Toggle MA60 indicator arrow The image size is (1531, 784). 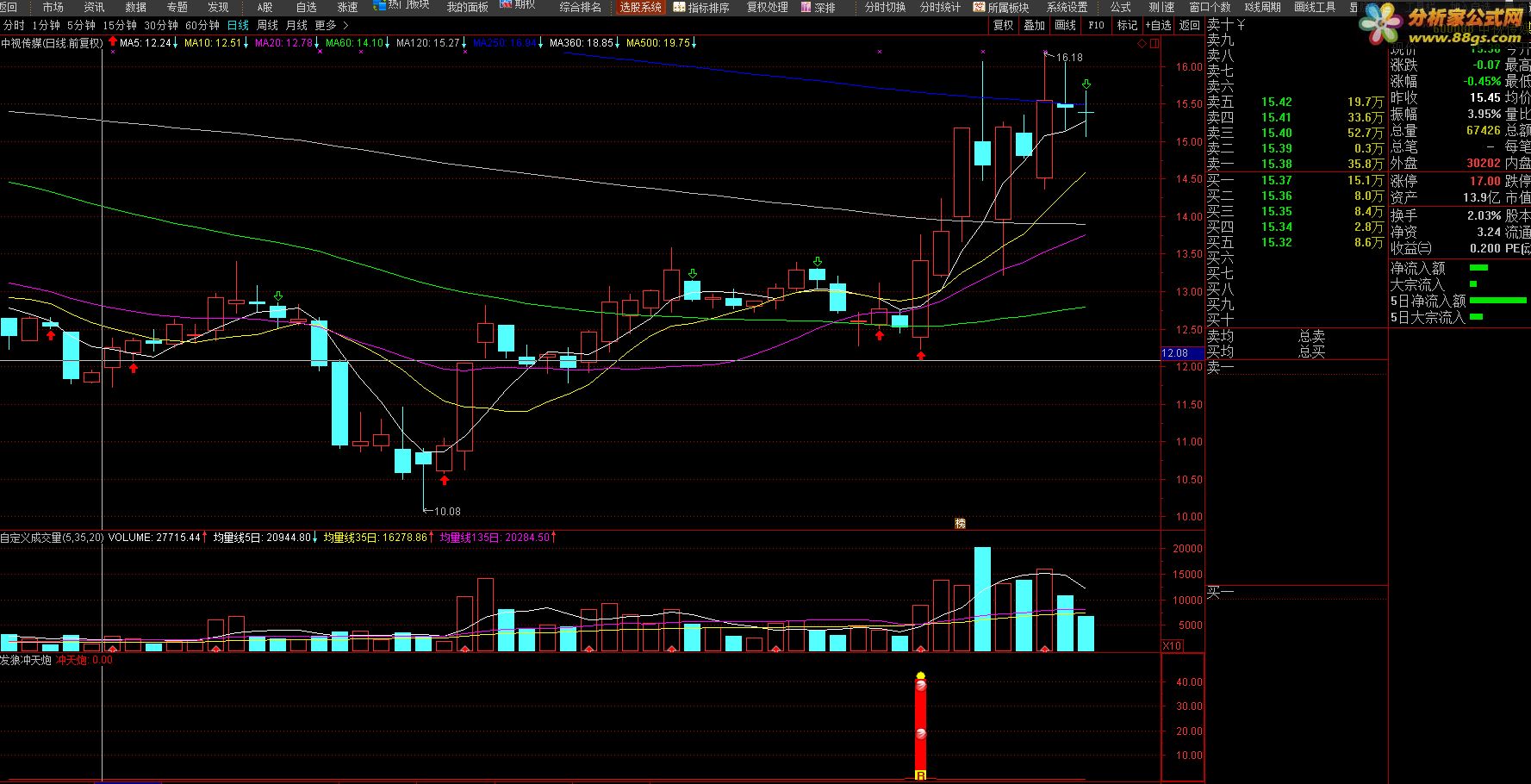[x=387, y=42]
